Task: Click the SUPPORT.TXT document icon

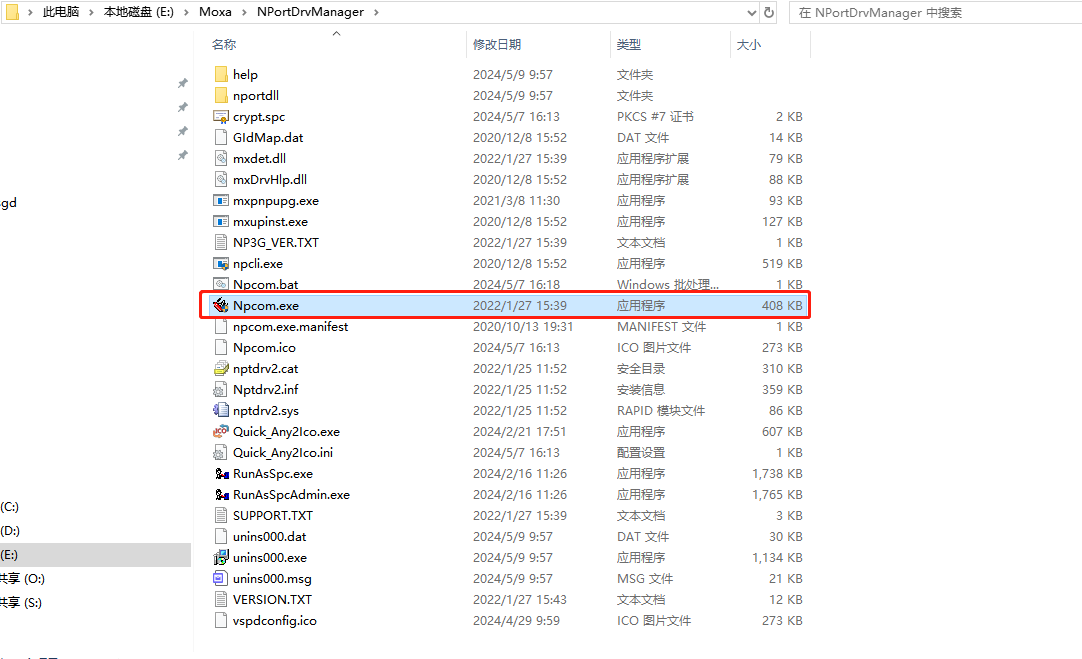Action: pyautogui.click(x=221, y=515)
